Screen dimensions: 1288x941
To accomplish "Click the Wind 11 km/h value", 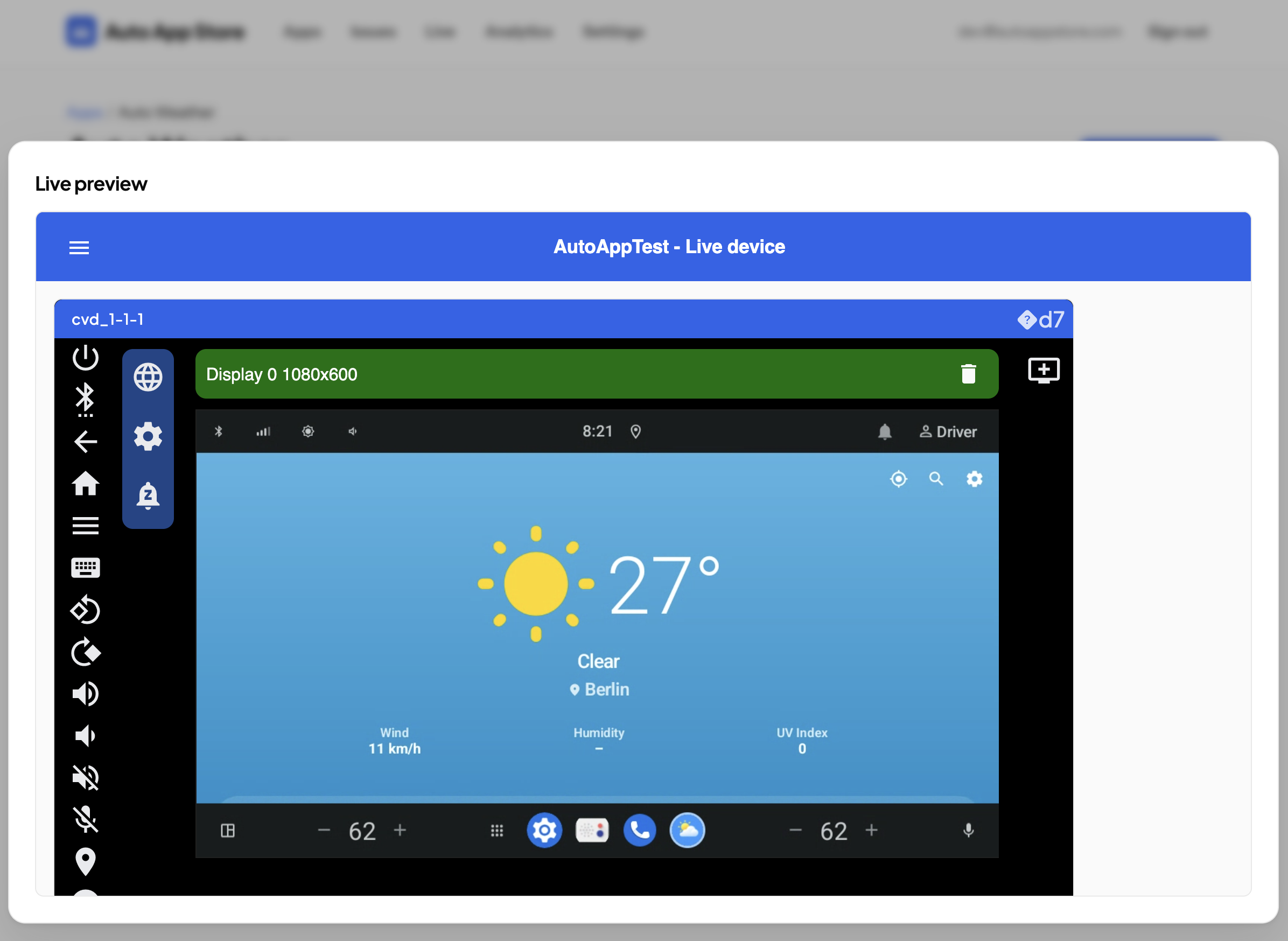I will click(395, 749).
